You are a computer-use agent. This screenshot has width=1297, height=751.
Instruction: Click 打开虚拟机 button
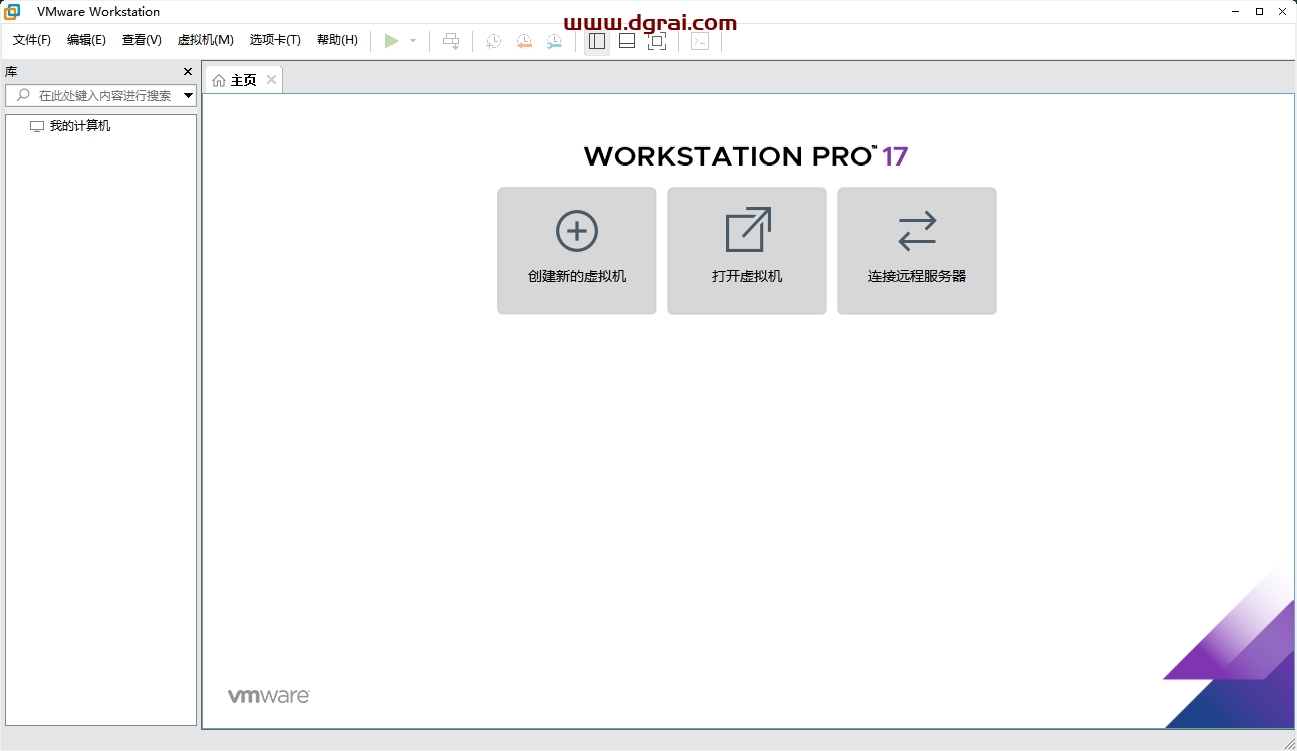(x=747, y=251)
